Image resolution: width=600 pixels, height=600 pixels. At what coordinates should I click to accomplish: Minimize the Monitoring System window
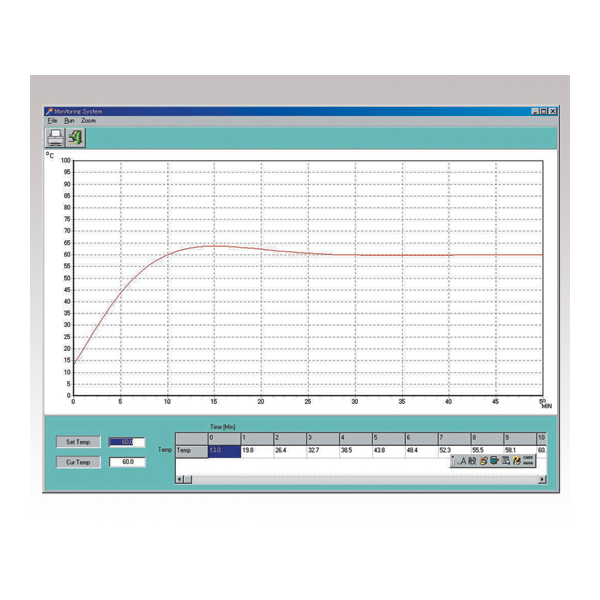(535, 111)
